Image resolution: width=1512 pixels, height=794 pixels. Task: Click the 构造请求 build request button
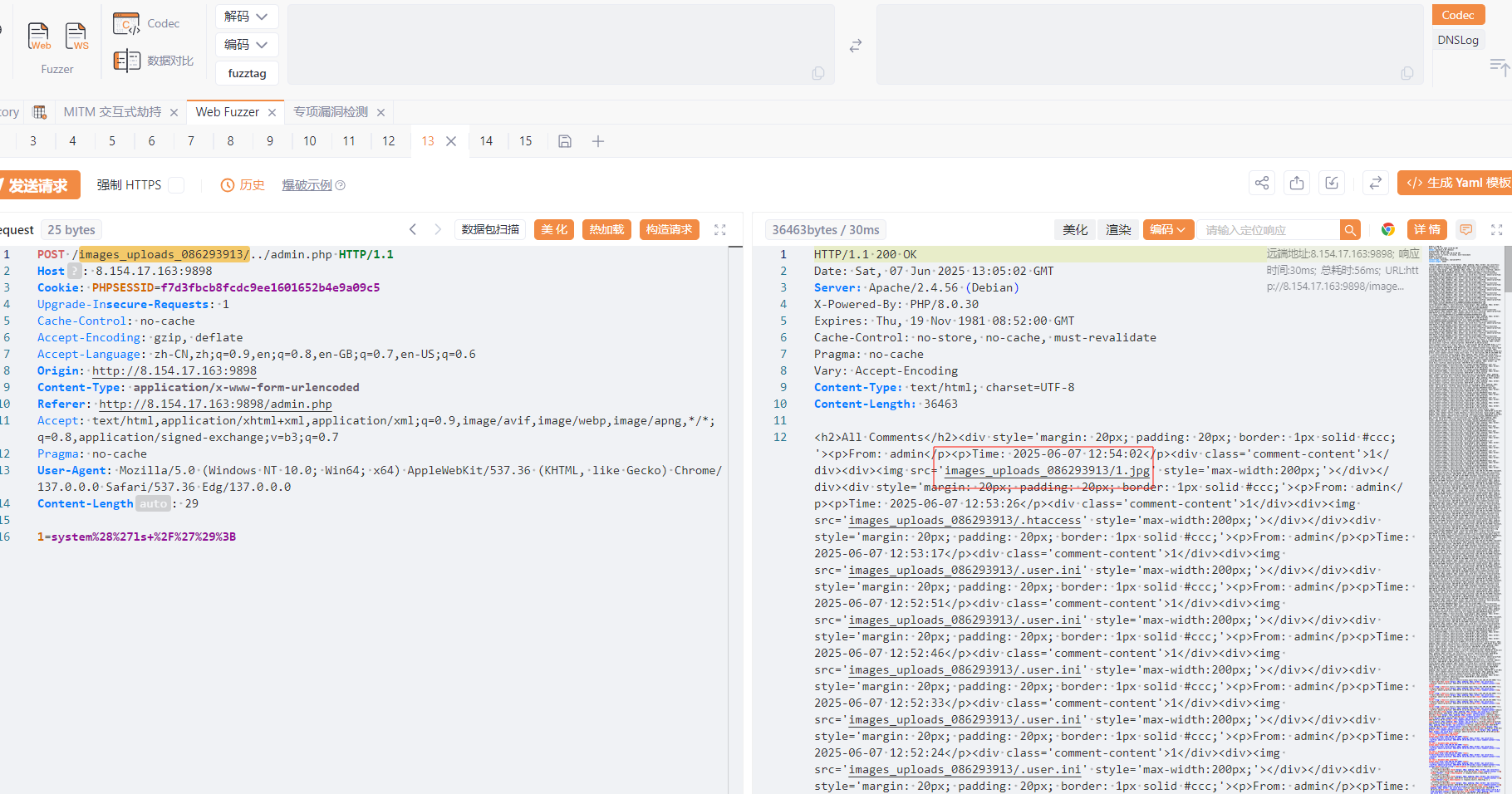click(670, 230)
